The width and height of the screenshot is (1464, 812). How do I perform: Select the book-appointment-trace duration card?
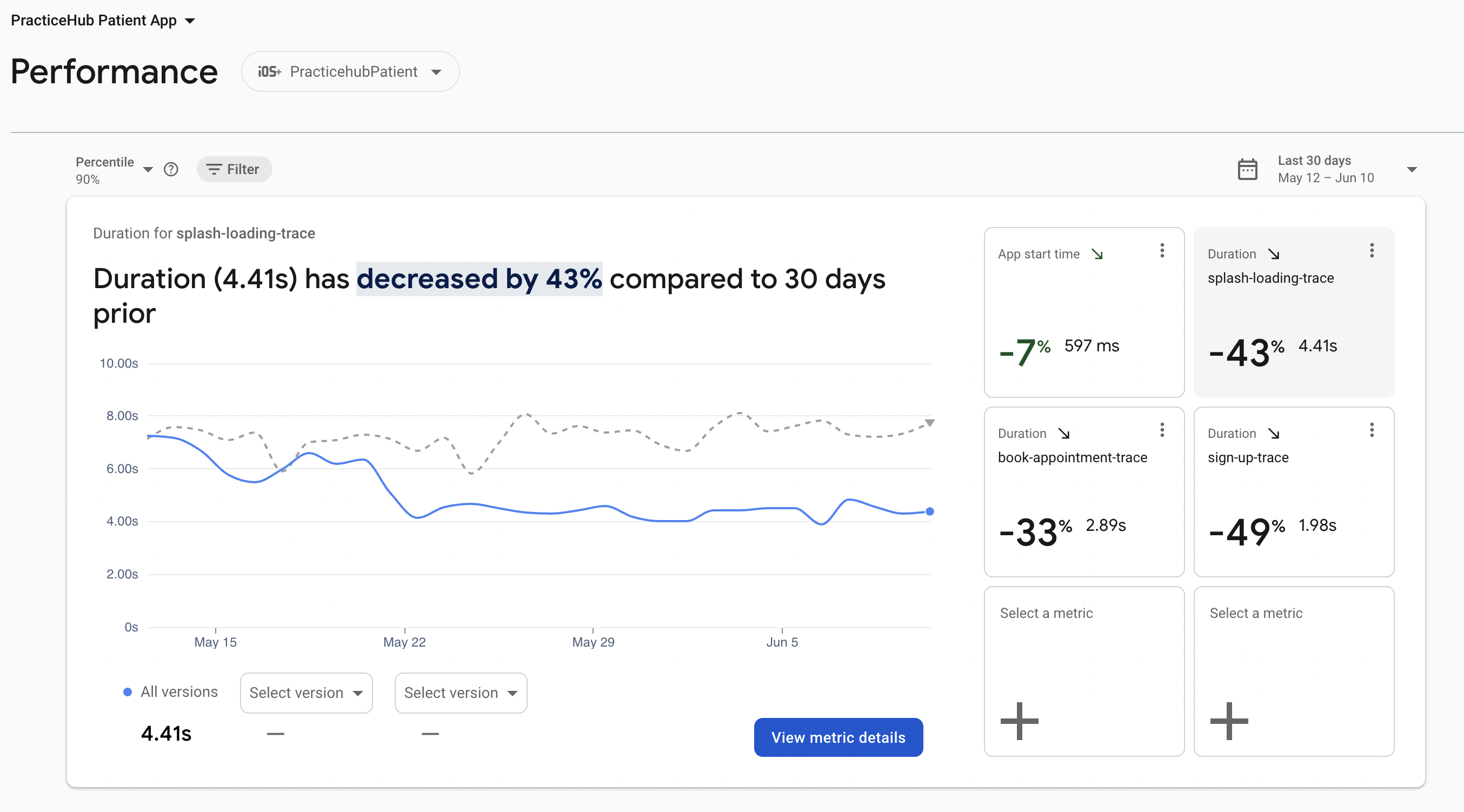click(x=1084, y=491)
